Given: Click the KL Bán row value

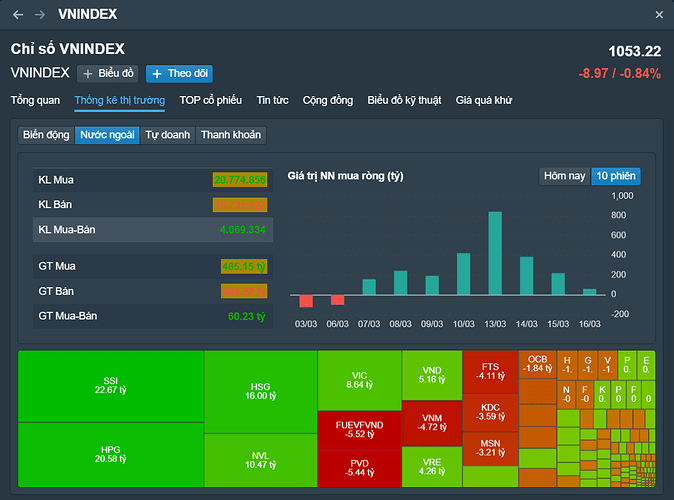Looking at the screenshot, I should (x=240, y=205).
